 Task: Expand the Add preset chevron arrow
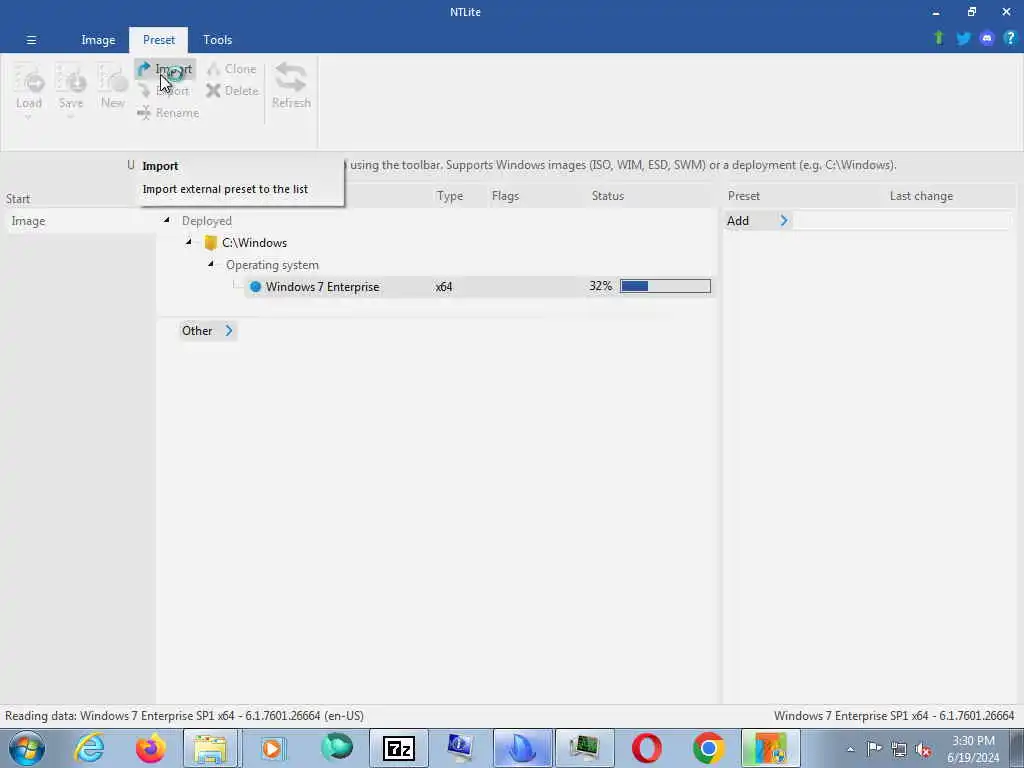pyautogui.click(x=784, y=221)
